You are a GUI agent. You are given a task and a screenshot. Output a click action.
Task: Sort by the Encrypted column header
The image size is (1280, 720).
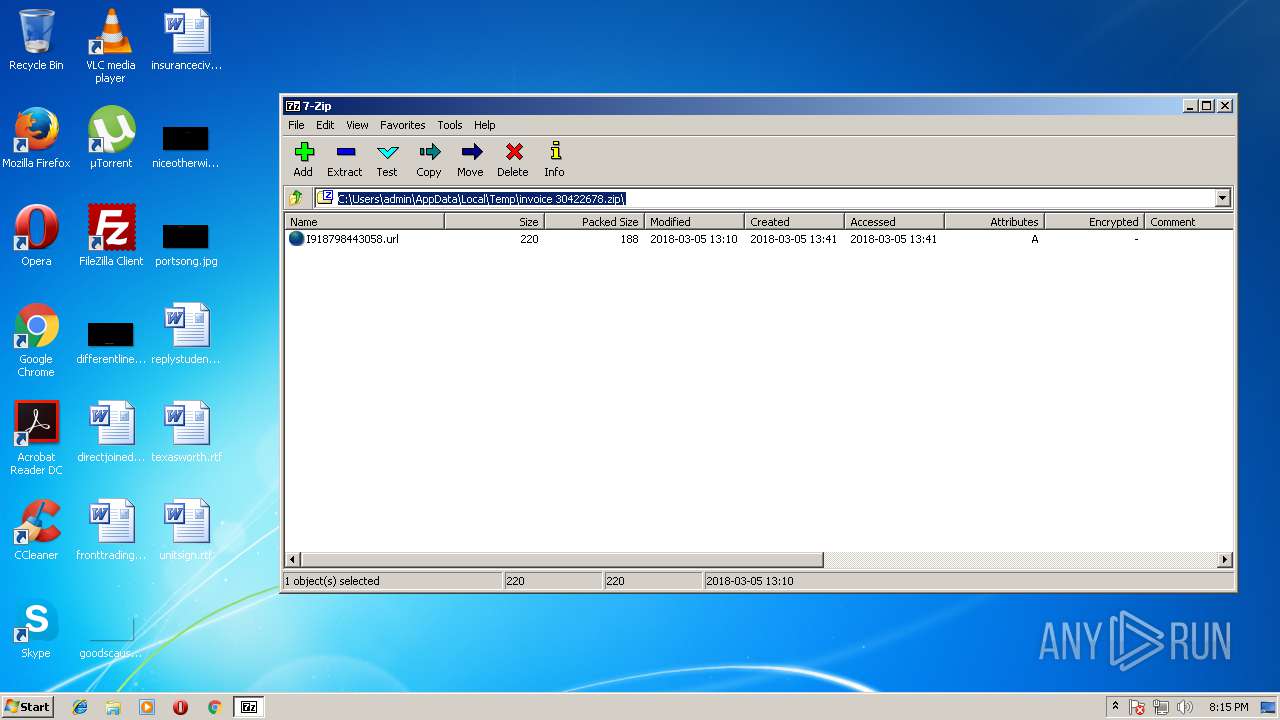pos(1094,222)
